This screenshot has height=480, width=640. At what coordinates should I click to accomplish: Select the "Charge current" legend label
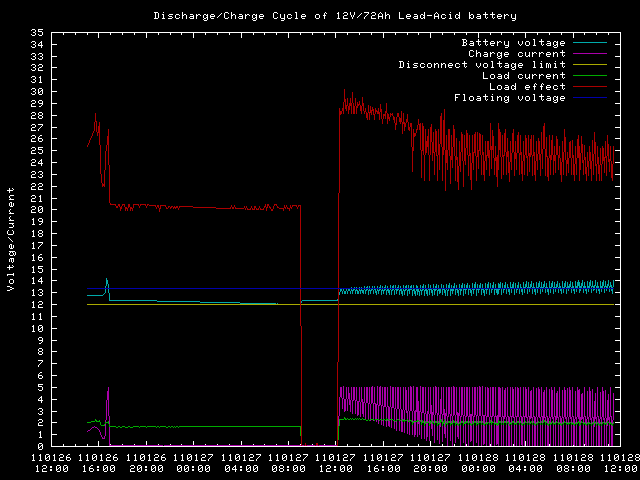(x=516, y=54)
